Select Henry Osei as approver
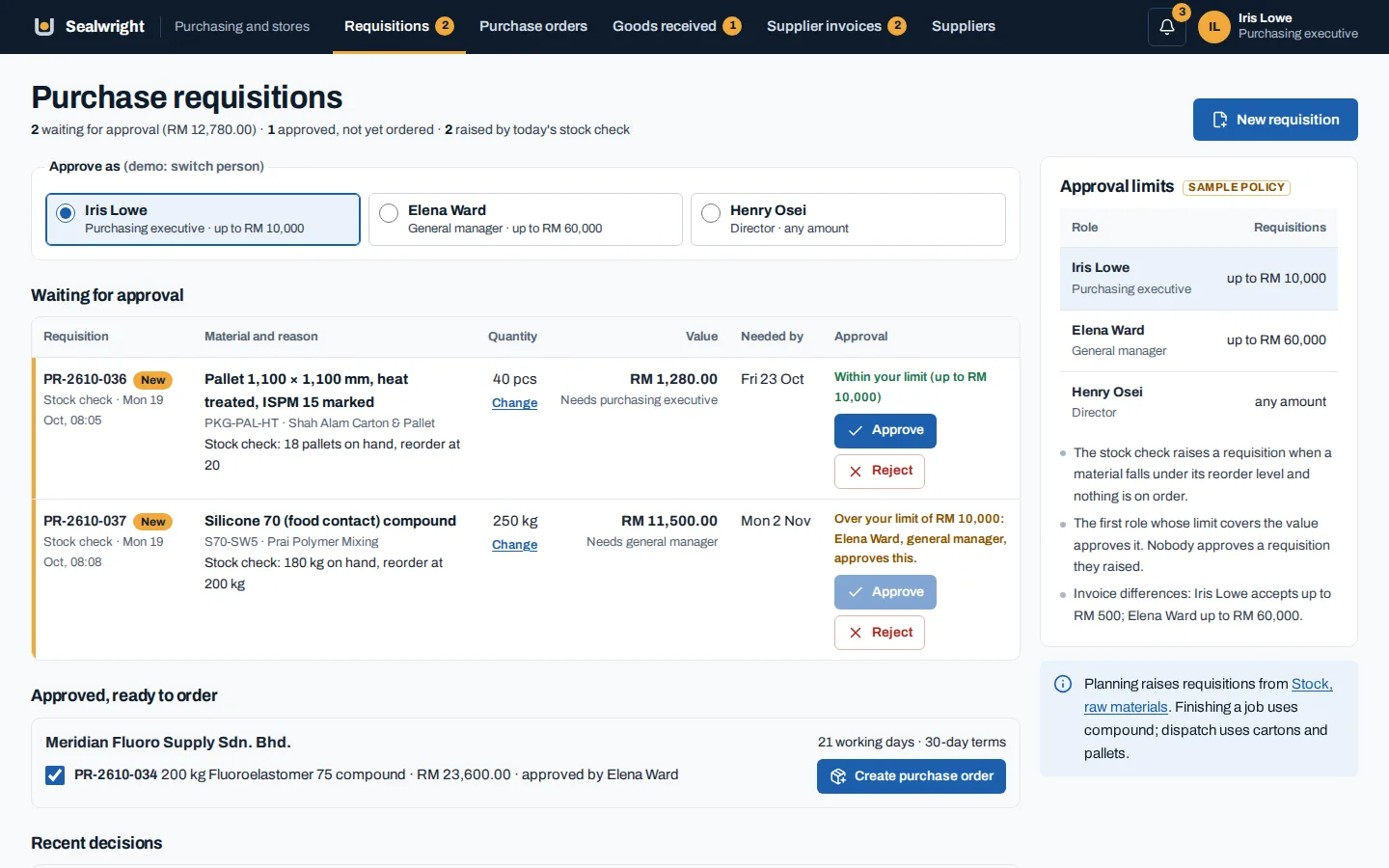 [848, 219]
